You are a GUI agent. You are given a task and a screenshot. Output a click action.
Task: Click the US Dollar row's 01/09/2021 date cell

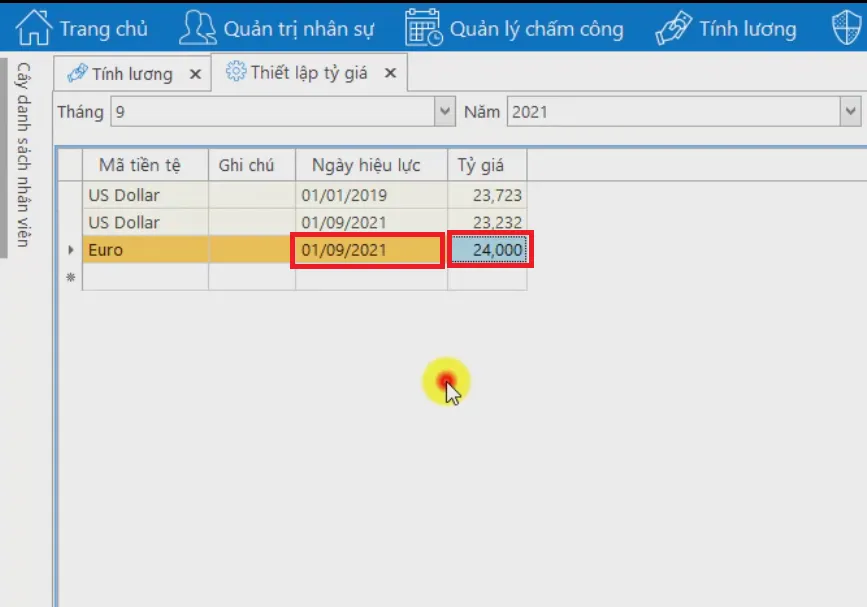click(372, 222)
